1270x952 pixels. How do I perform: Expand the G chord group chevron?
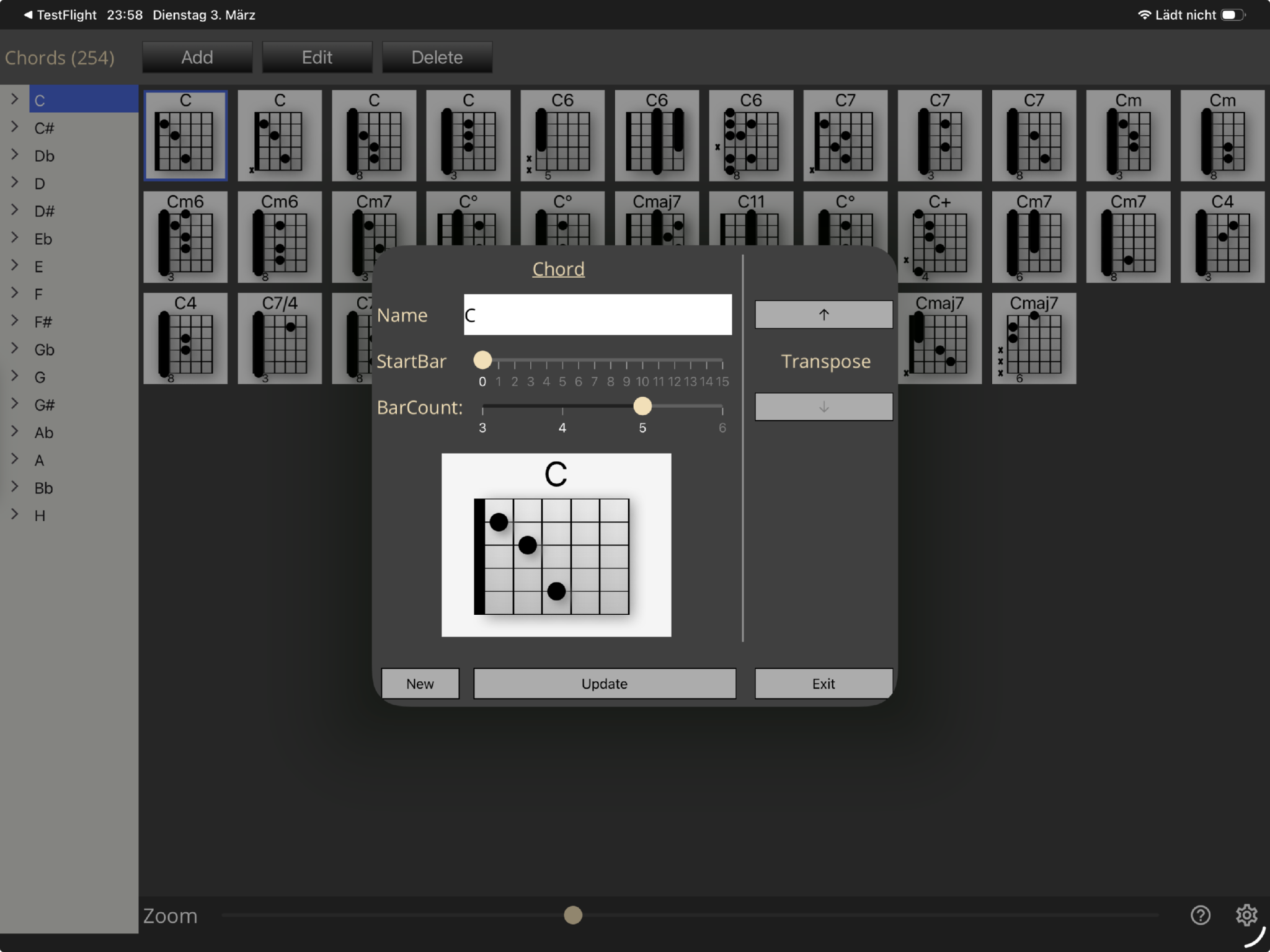click(x=14, y=376)
